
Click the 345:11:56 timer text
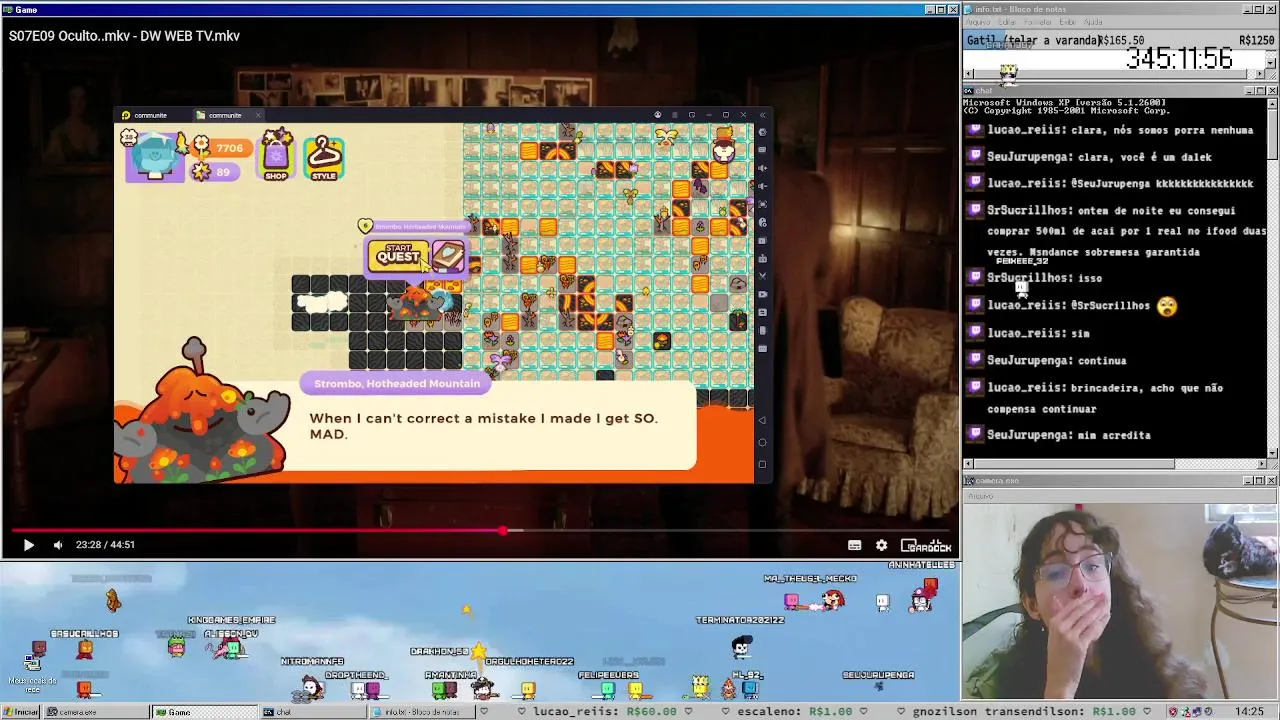(x=1179, y=58)
